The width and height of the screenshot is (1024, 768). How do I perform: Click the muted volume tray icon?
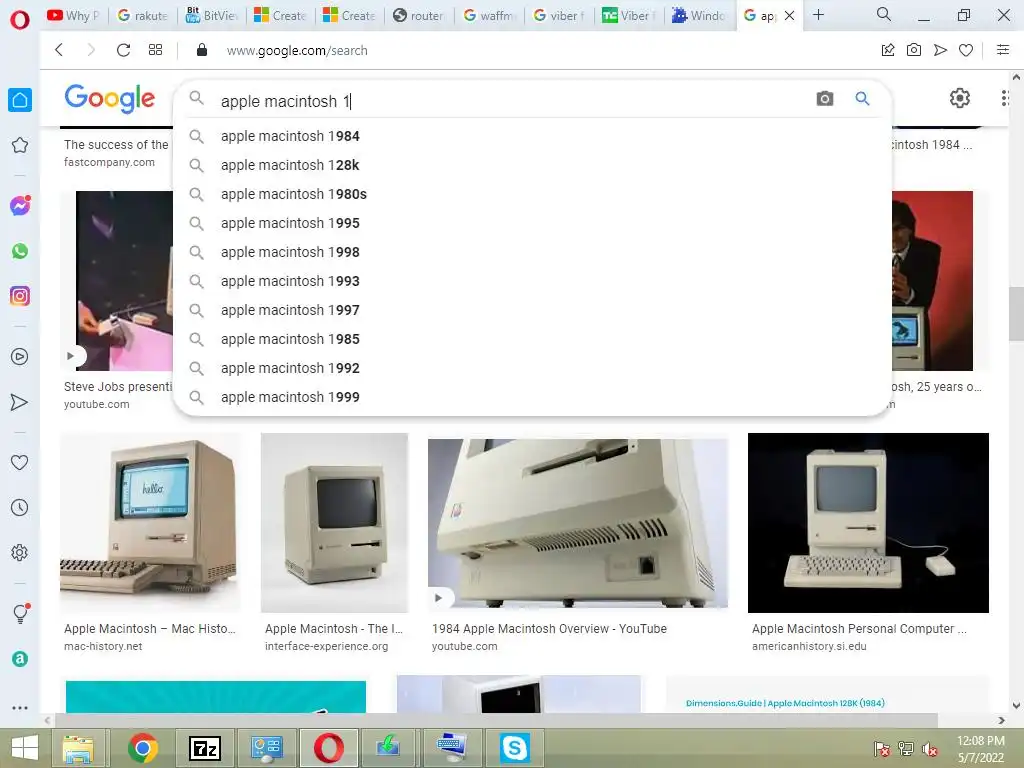pos(929,749)
